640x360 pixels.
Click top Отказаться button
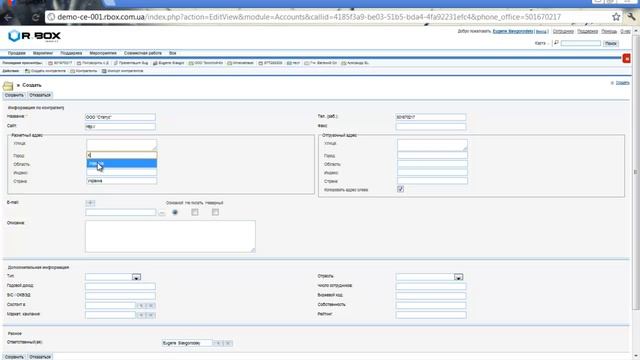pos(40,95)
